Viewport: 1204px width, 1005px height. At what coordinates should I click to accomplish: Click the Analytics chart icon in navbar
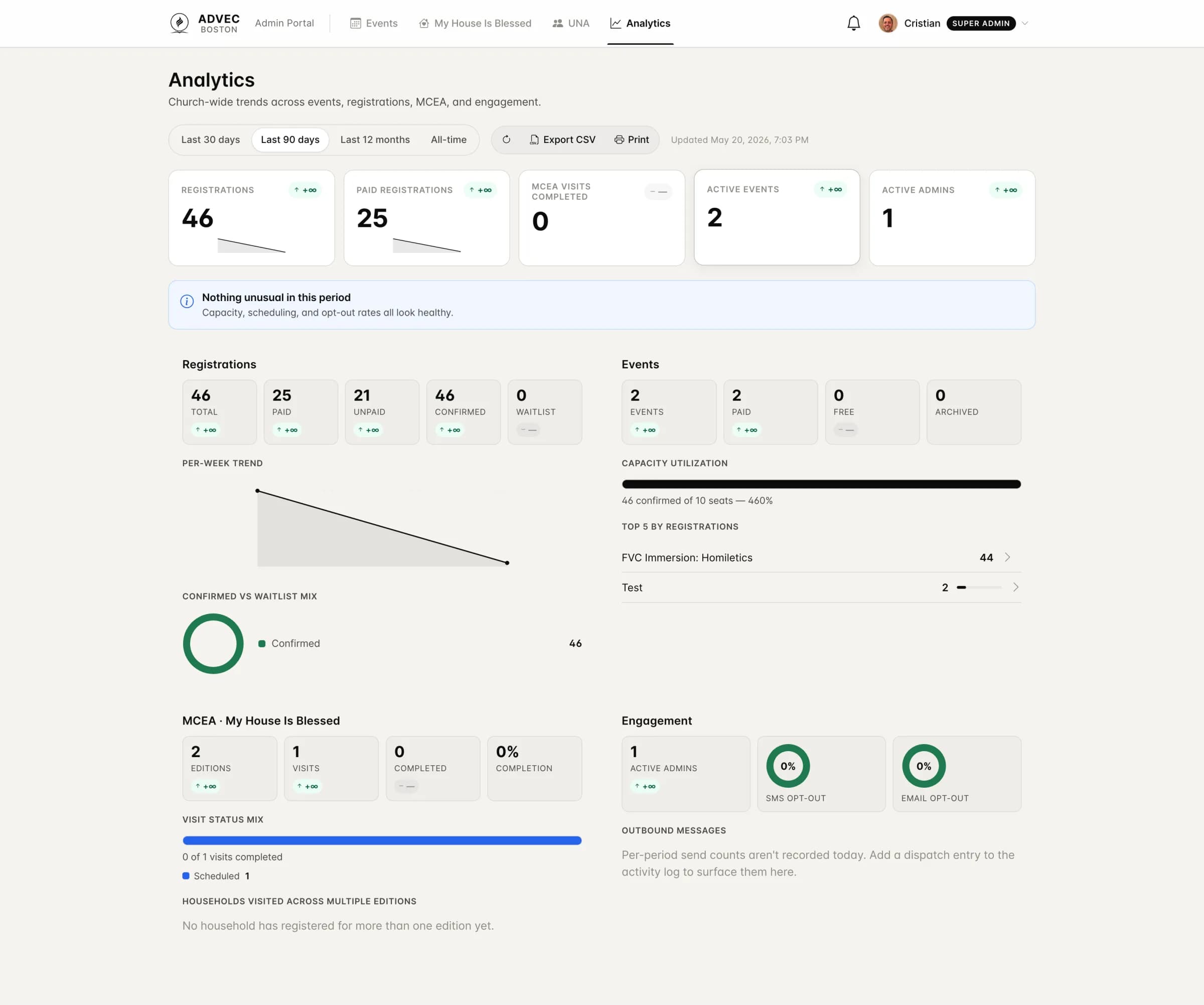(x=615, y=23)
